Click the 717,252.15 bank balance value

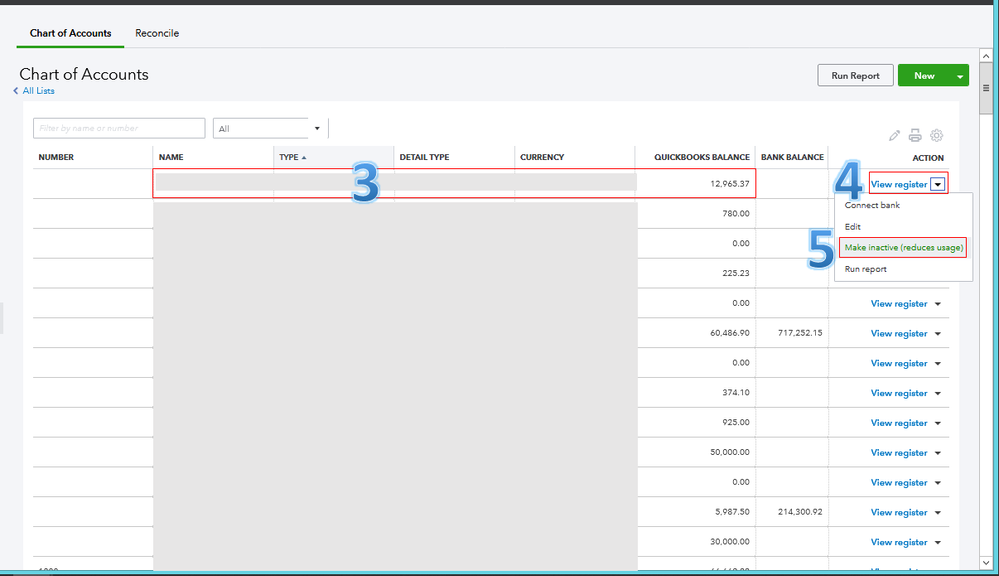(800, 333)
